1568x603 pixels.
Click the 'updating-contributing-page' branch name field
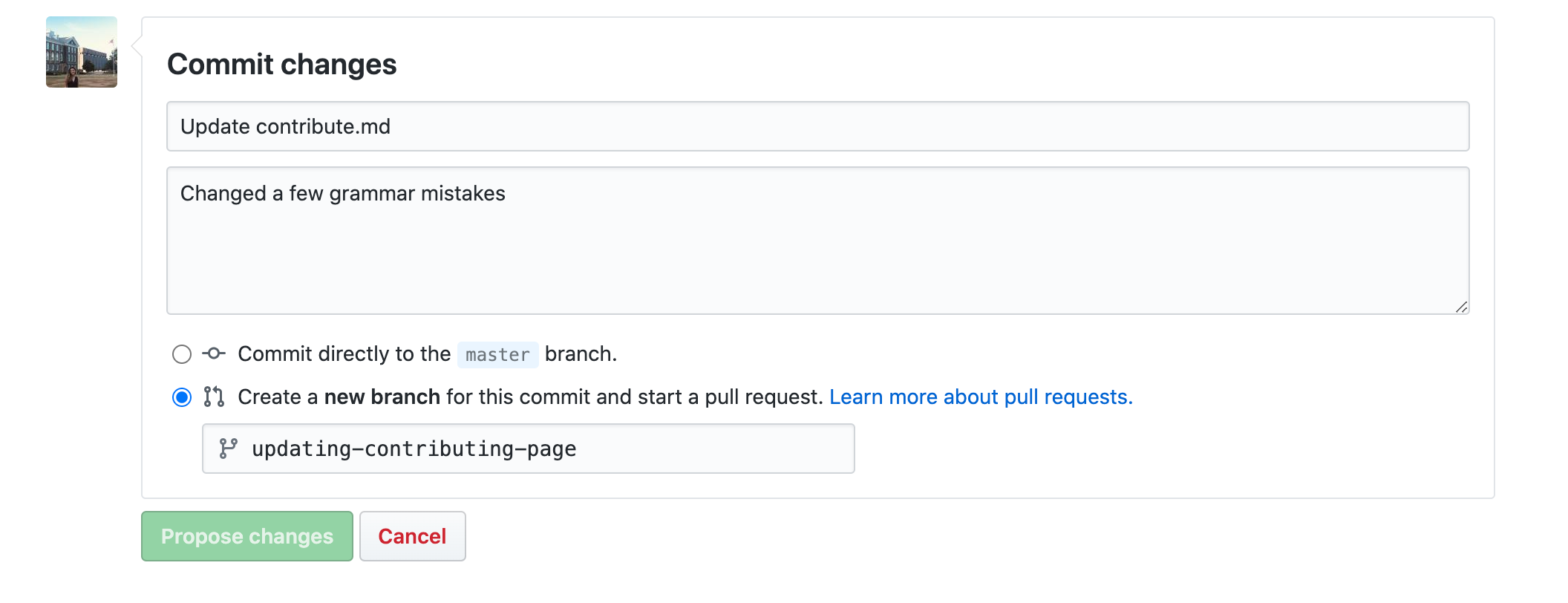(529, 449)
